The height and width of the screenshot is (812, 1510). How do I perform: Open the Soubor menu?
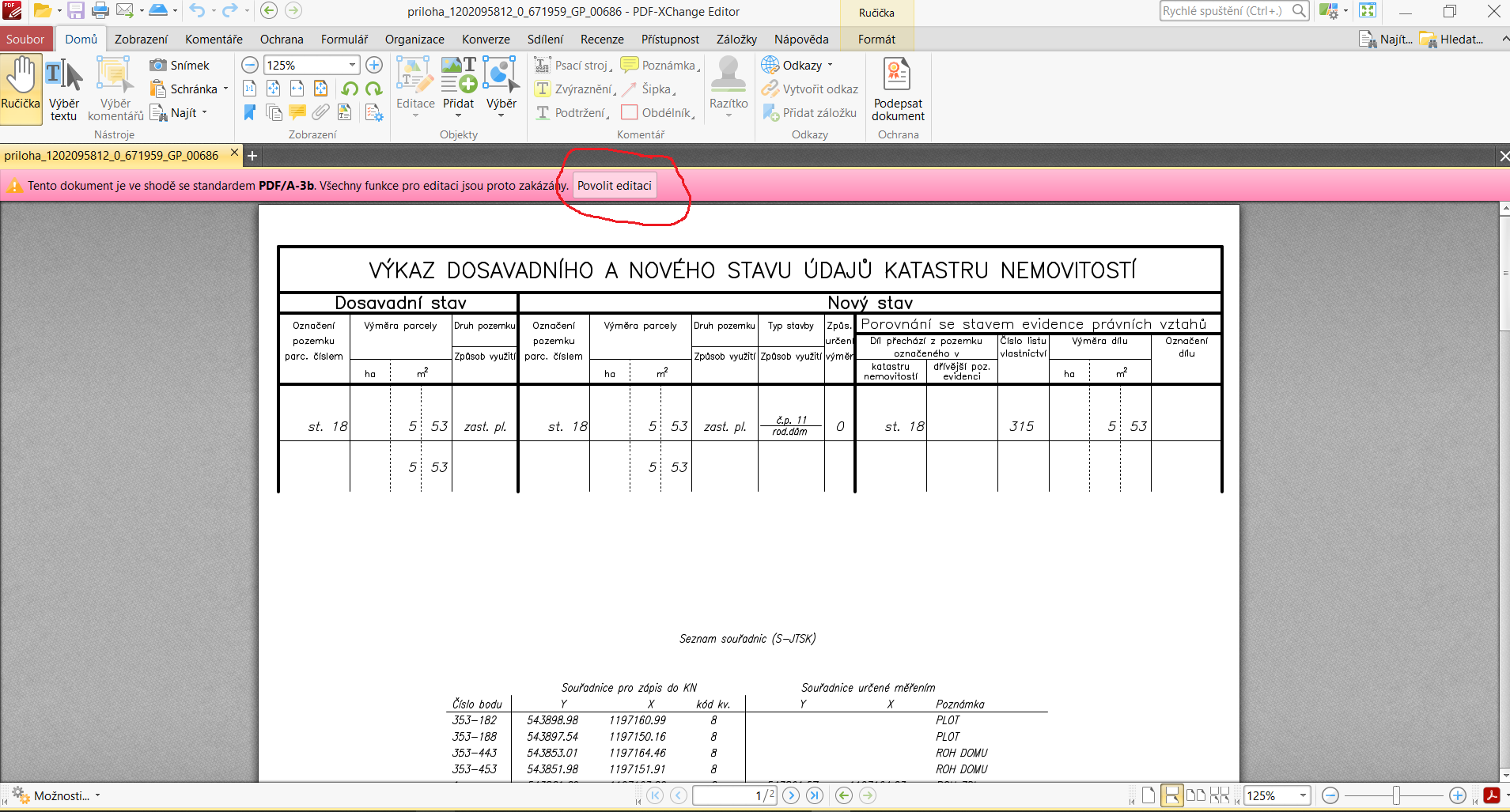(x=25, y=40)
